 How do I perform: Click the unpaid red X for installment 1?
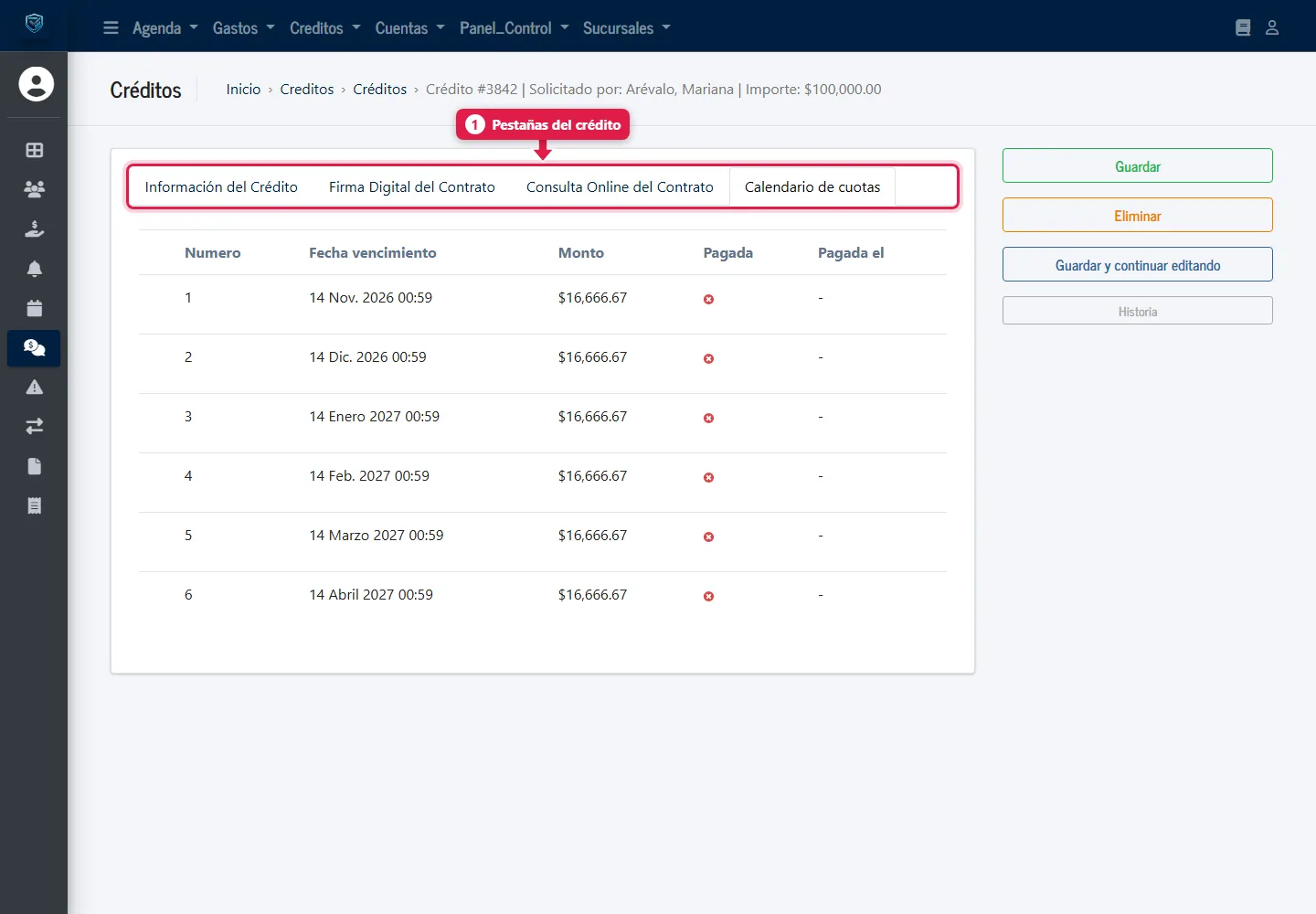(708, 299)
